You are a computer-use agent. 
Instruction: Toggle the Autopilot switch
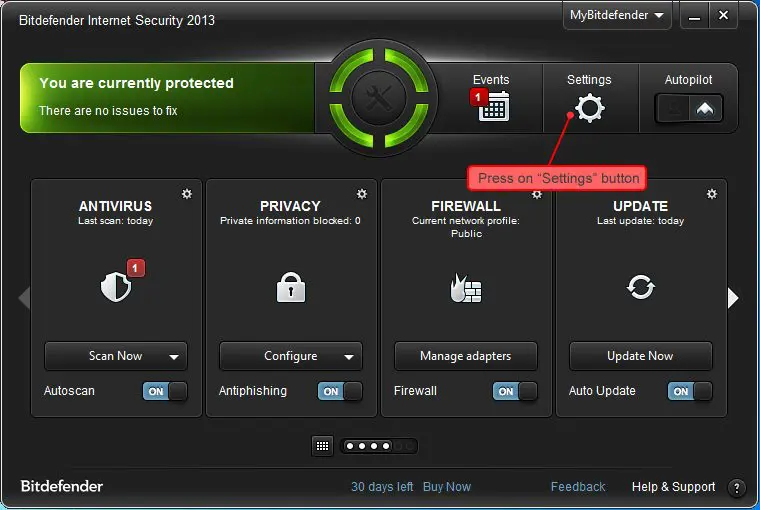tap(688, 109)
